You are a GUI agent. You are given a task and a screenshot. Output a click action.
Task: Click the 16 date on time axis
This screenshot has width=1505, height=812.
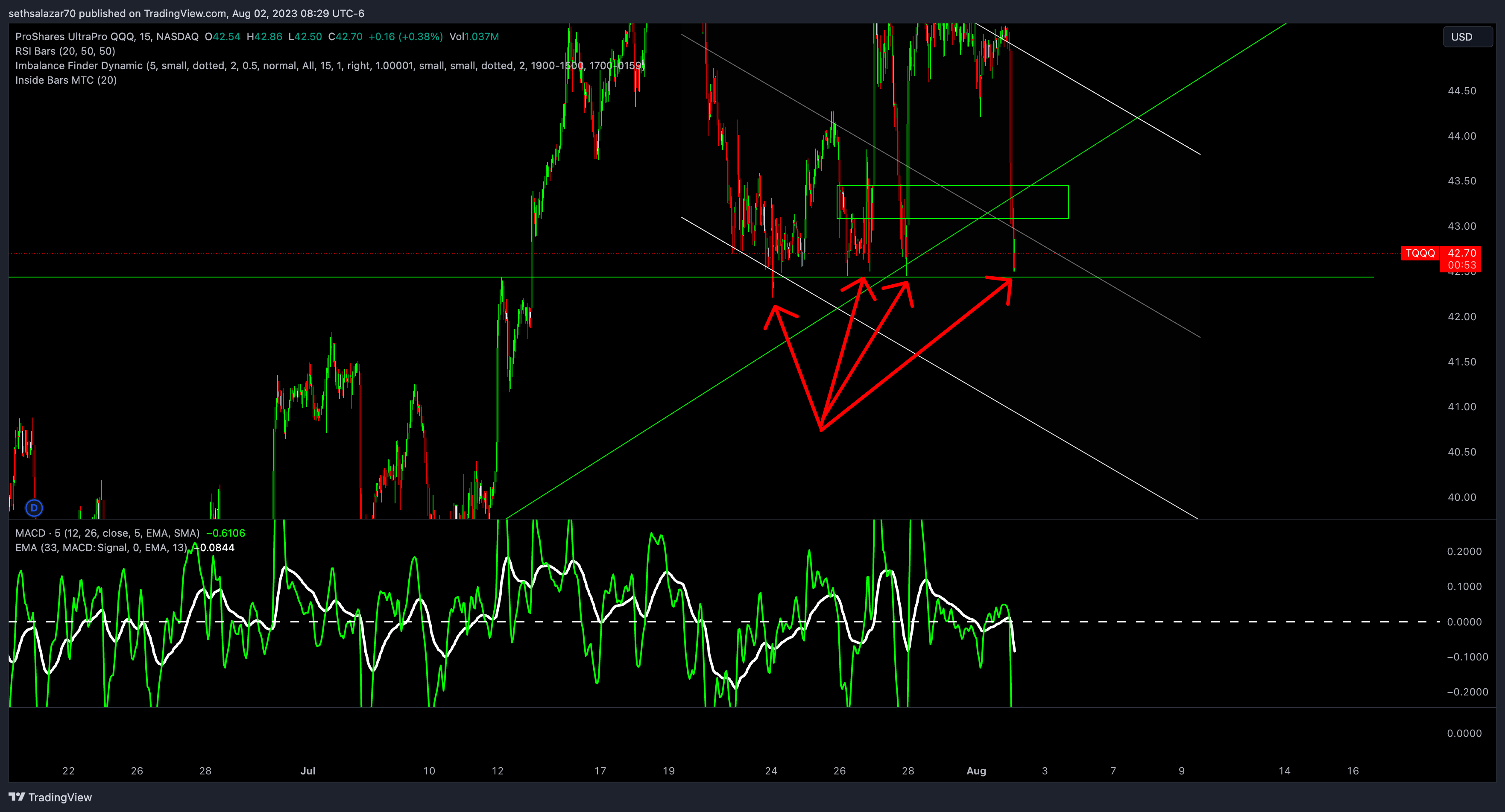(x=1353, y=771)
